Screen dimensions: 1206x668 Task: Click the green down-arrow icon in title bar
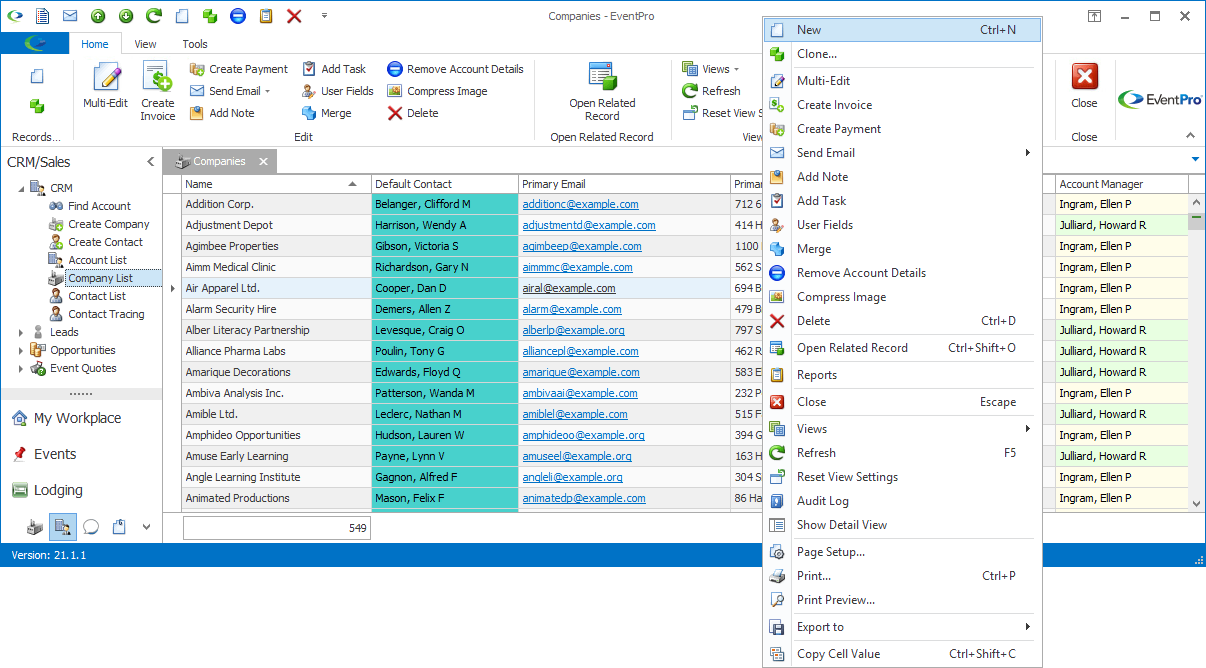(126, 16)
